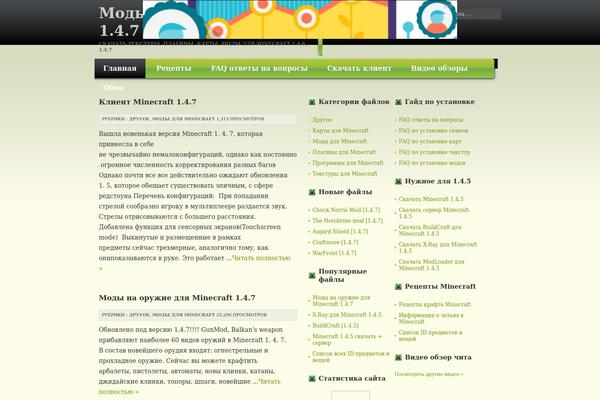
Task: Go to FAQ ответы на вопросы tab
Action: [x=259, y=69]
